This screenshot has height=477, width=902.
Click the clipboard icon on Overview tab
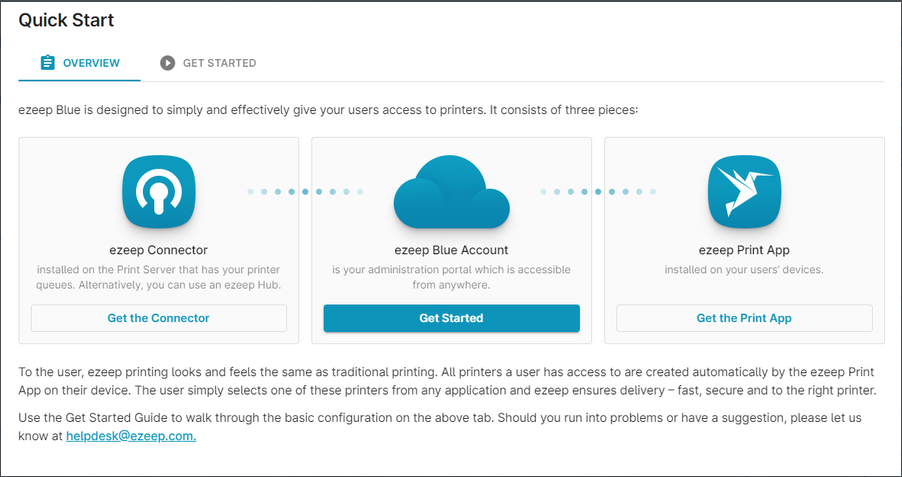pos(48,63)
